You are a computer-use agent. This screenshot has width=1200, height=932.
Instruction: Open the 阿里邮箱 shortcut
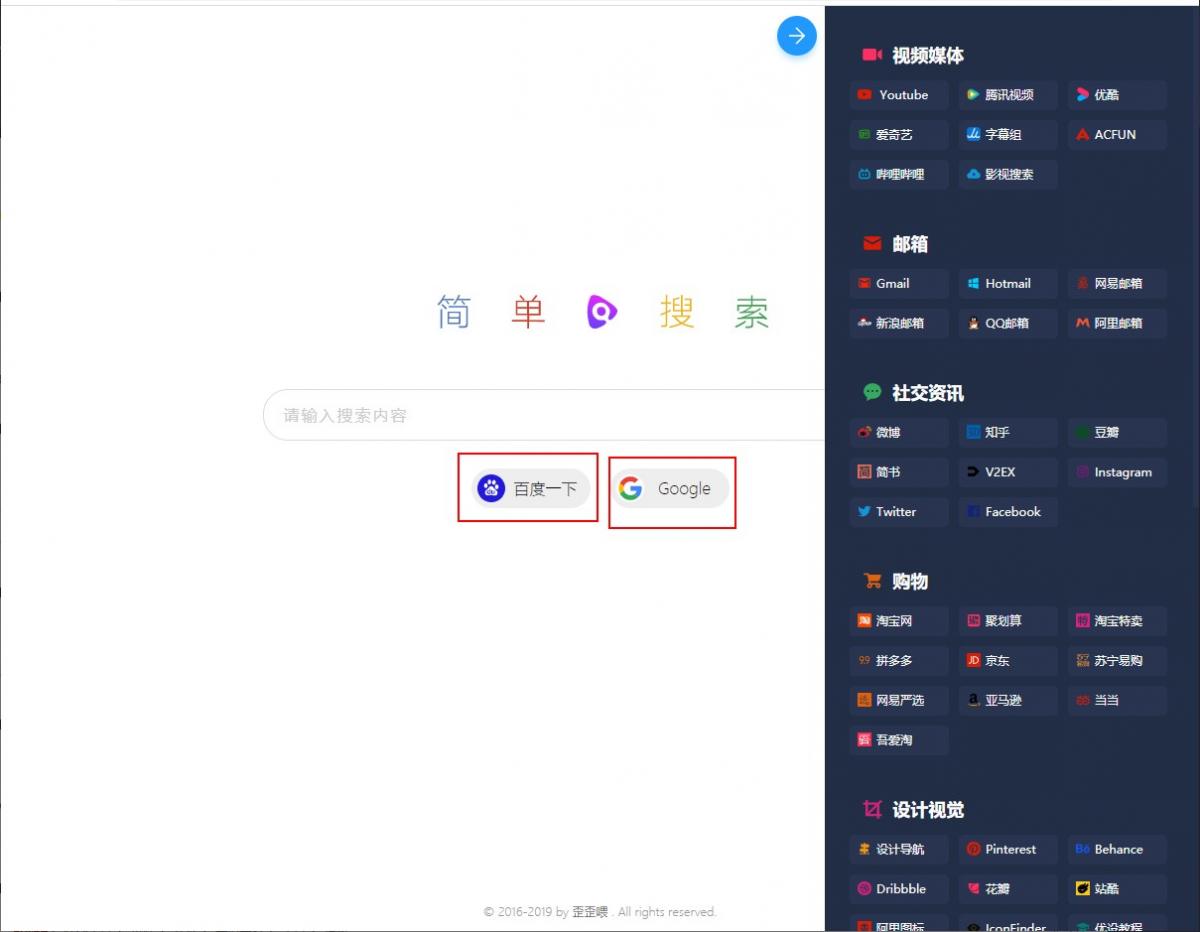1117,323
